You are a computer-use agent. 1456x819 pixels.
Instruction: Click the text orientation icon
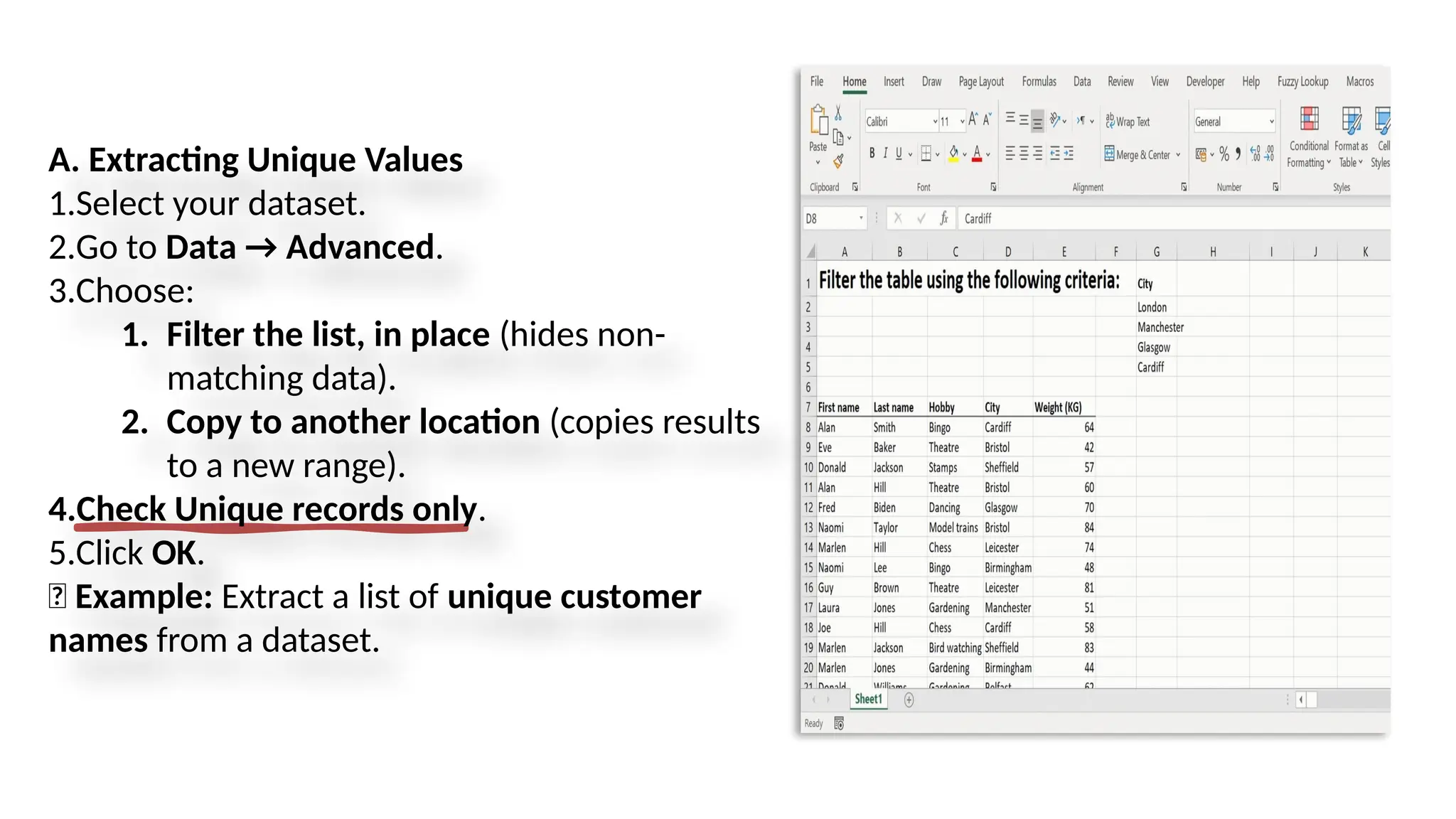click(x=1056, y=120)
